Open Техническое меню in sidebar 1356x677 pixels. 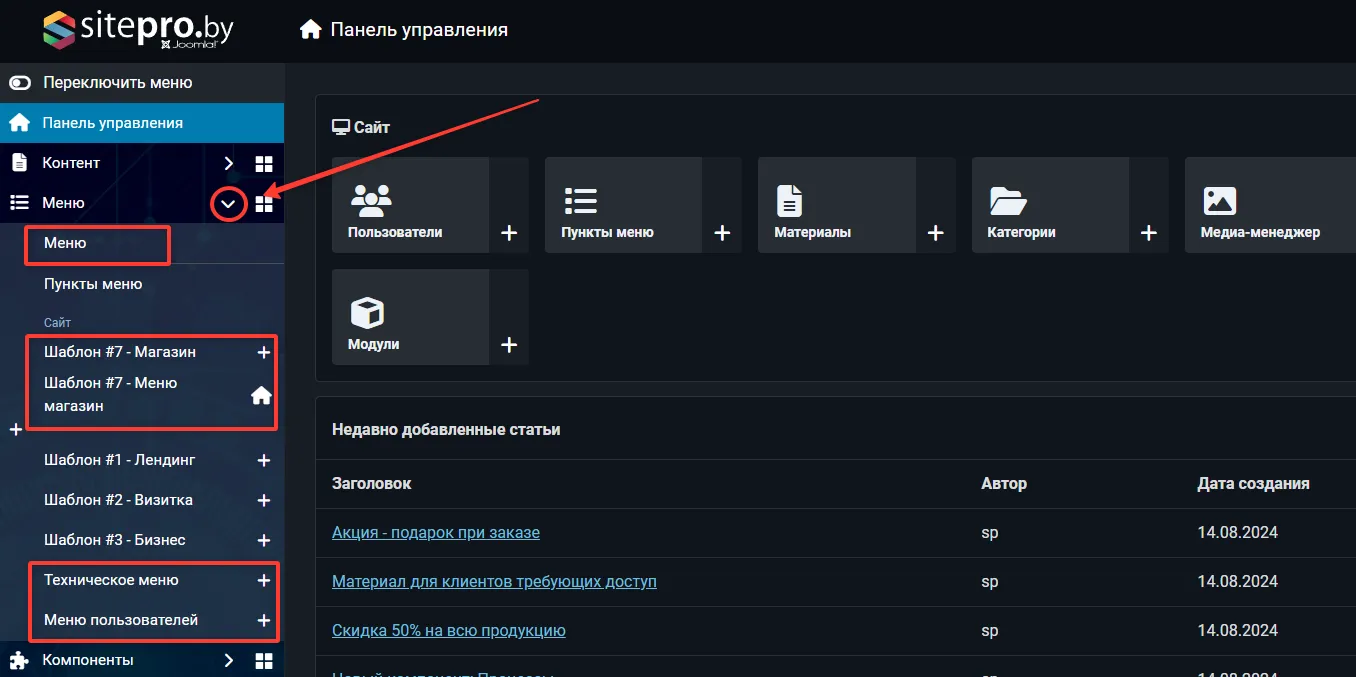pos(111,580)
